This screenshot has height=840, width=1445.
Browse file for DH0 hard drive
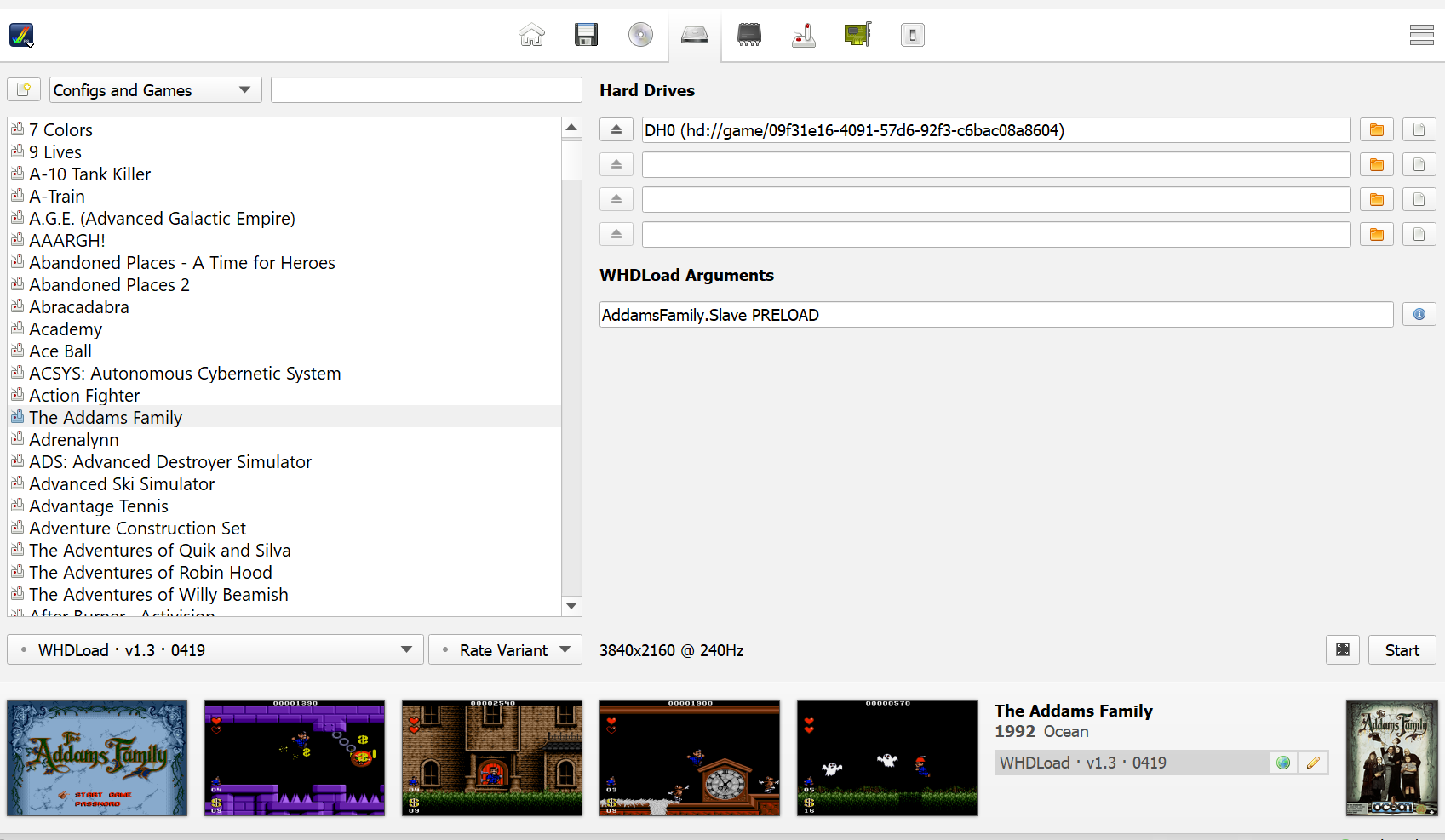(x=1419, y=129)
